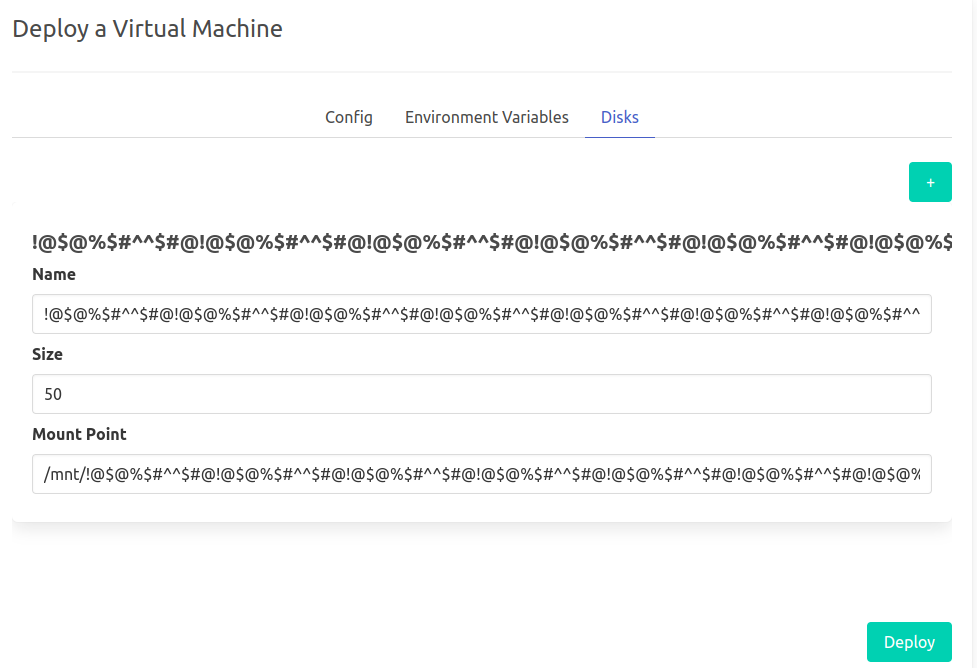This screenshot has height=668, width=977.
Task: Click the Size label text
Action: [48, 354]
